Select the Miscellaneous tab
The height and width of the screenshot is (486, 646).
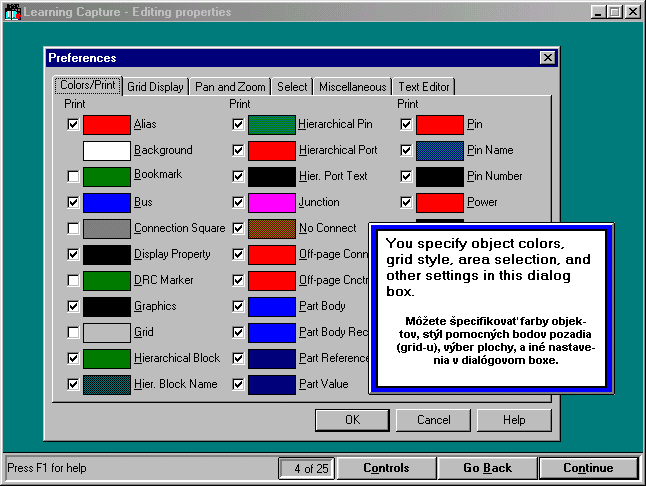pos(353,87)
